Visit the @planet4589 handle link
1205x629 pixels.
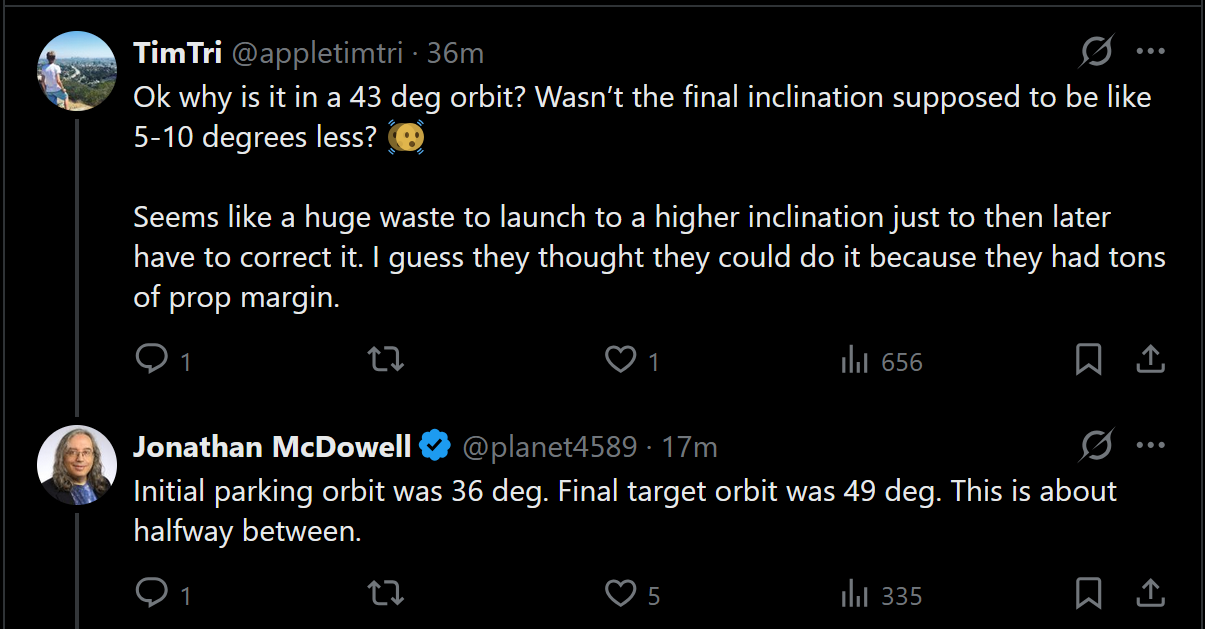click(547, 446)
